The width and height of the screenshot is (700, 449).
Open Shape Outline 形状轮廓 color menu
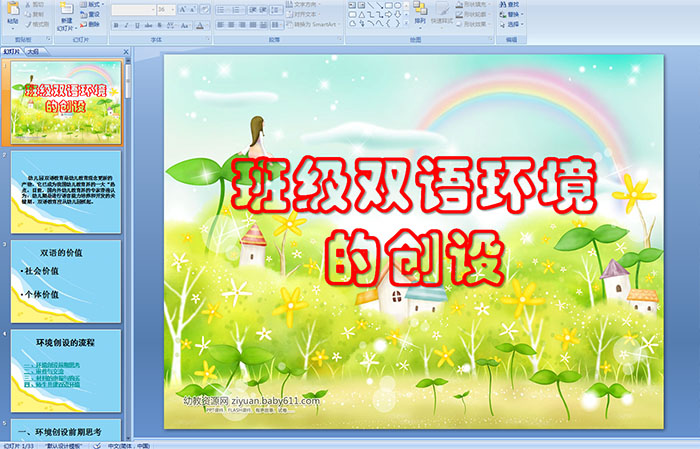coord(473,14)
